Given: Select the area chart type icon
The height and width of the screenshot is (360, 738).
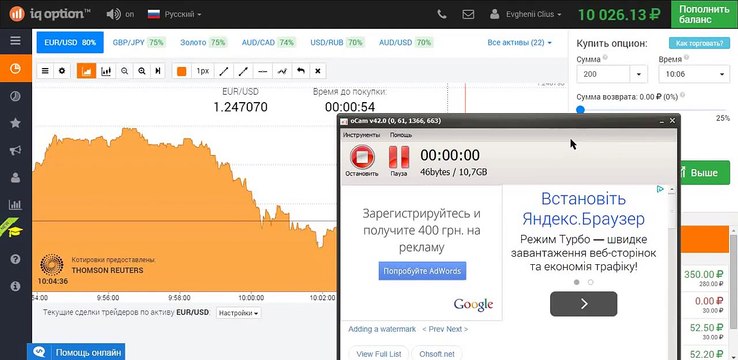Looking at the screenshot, I should tap(87, 71).
